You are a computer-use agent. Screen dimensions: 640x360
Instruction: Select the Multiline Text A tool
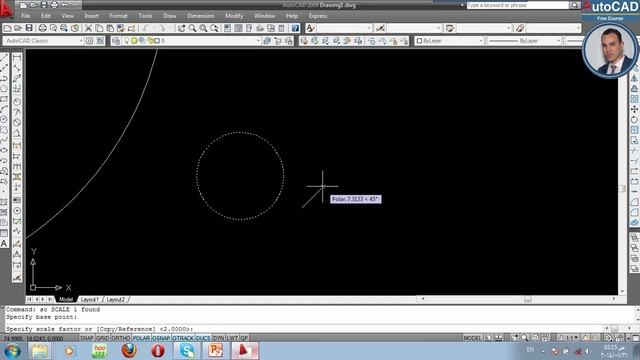pos(4,244)
